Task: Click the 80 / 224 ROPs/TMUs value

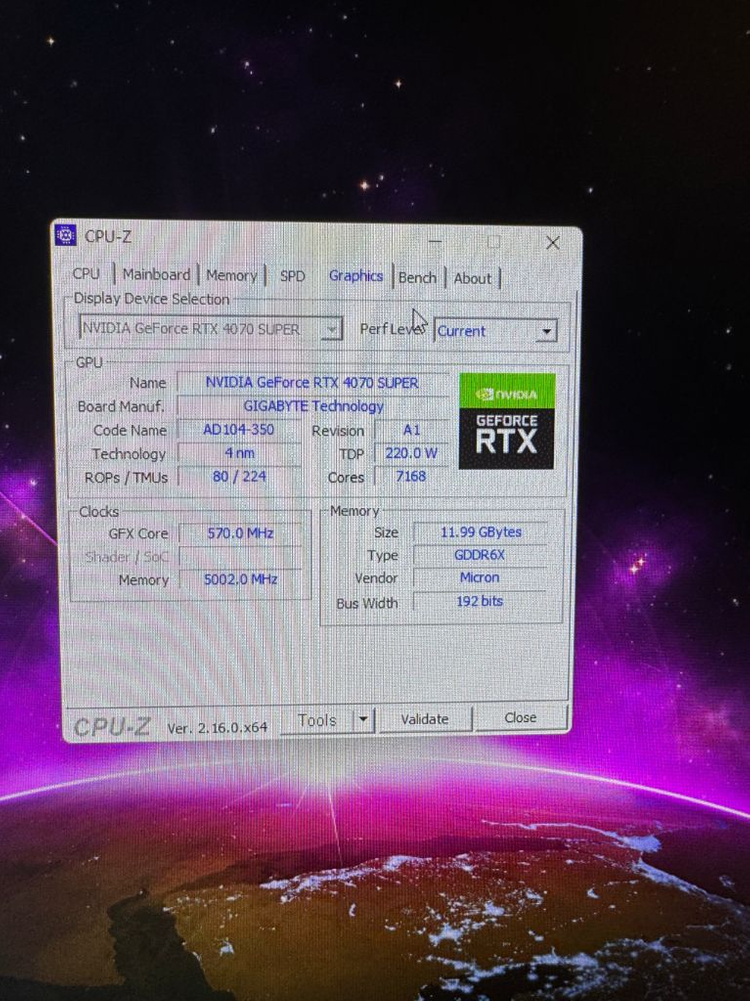Action: [239, 476]
